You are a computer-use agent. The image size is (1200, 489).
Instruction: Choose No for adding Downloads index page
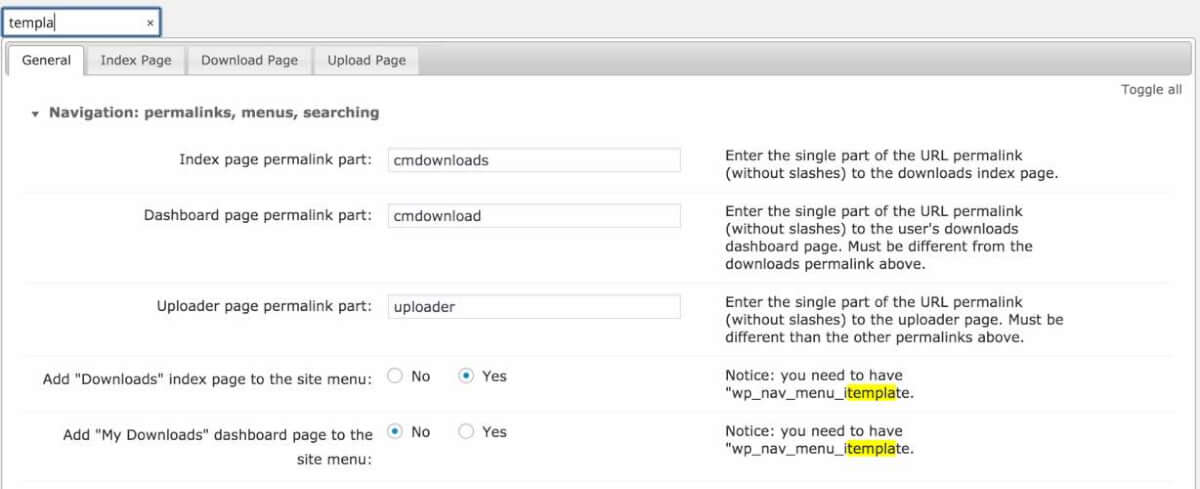395,376
